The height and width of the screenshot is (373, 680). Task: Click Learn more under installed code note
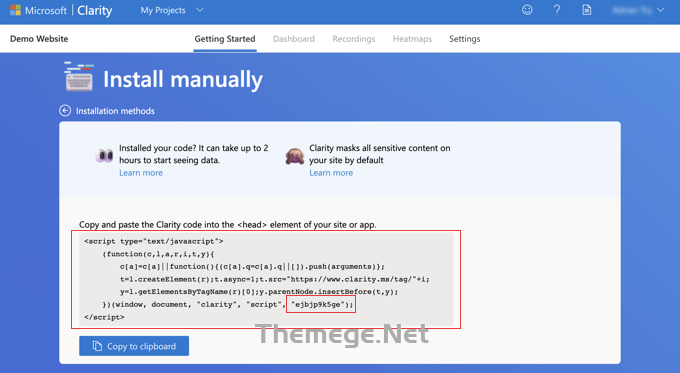141,173
